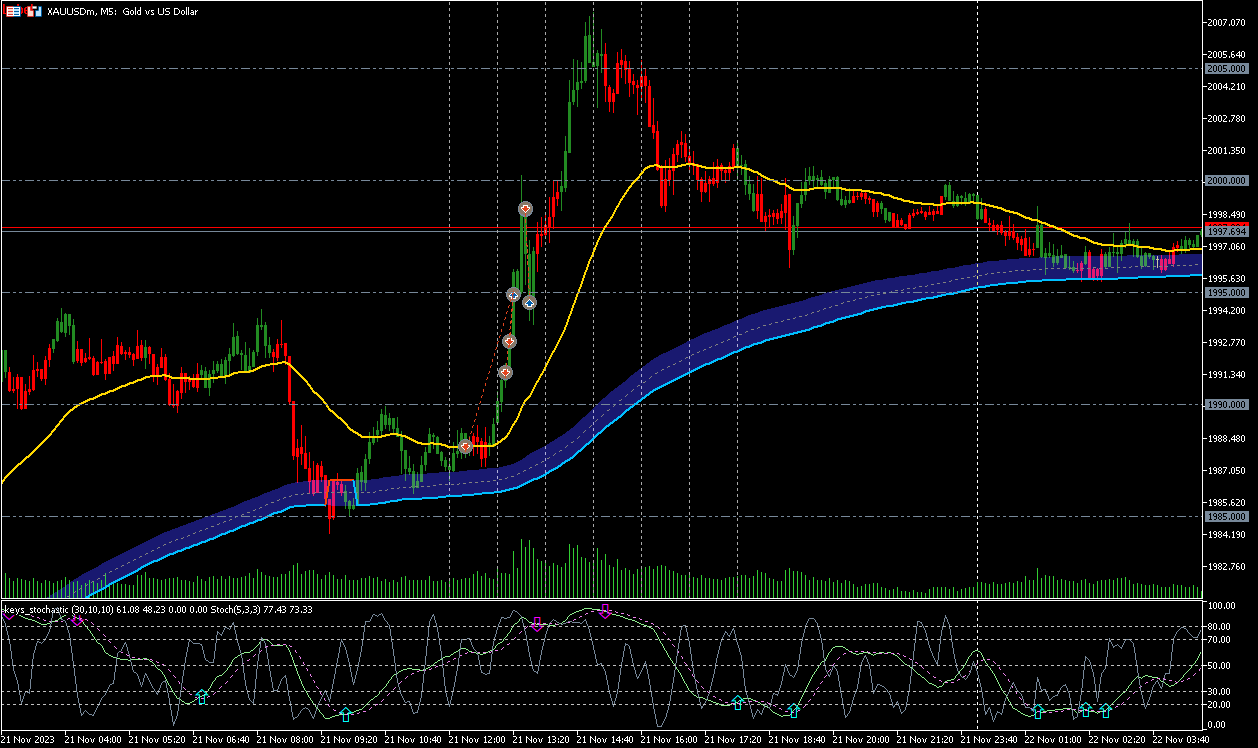The image size is (1258, 748).
Task: Click the cyan up arrow near 21 Nov 18:40
Action: (x=794, y=711)
